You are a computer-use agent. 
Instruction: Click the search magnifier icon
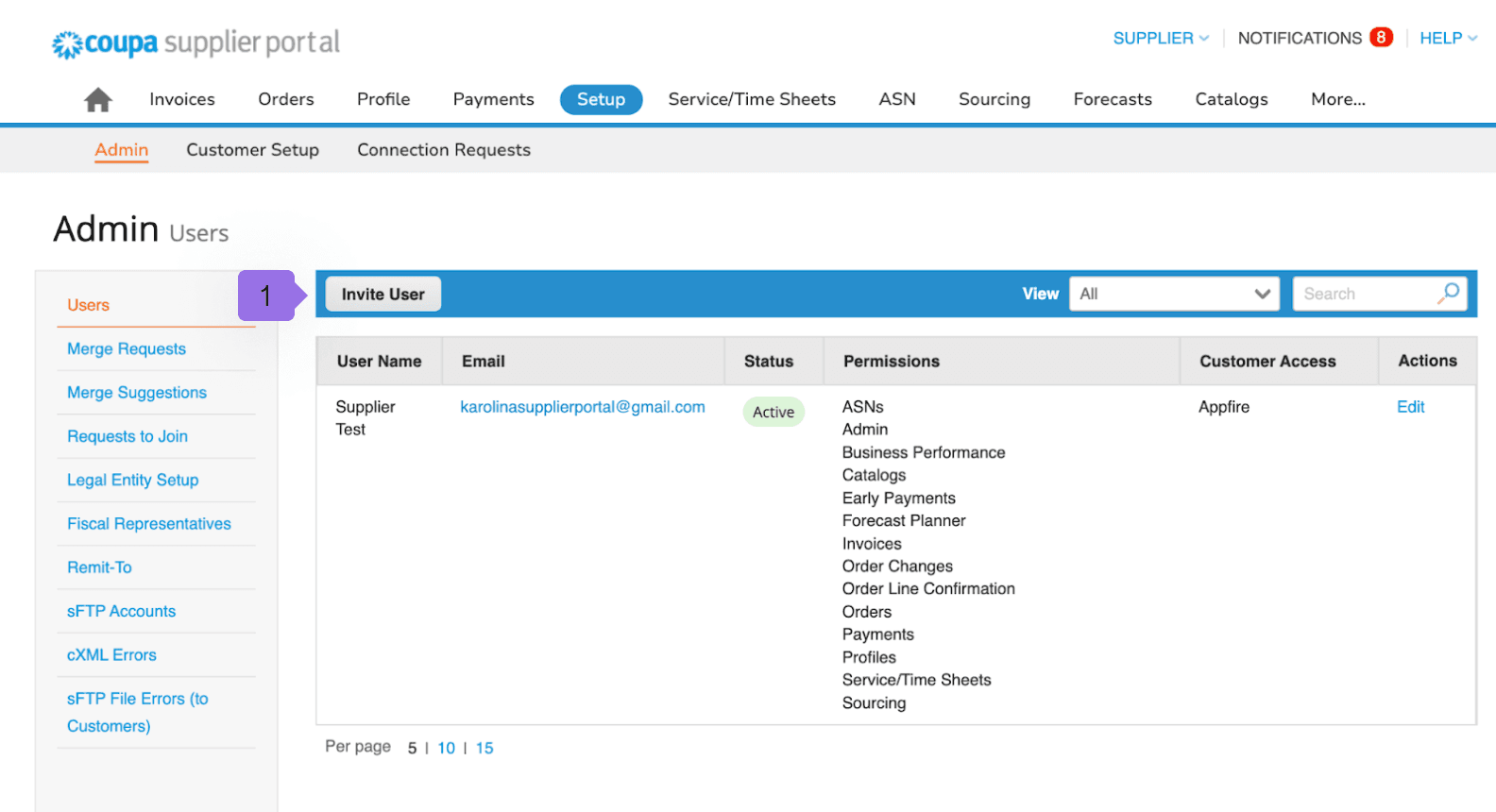pos(1449,293)
